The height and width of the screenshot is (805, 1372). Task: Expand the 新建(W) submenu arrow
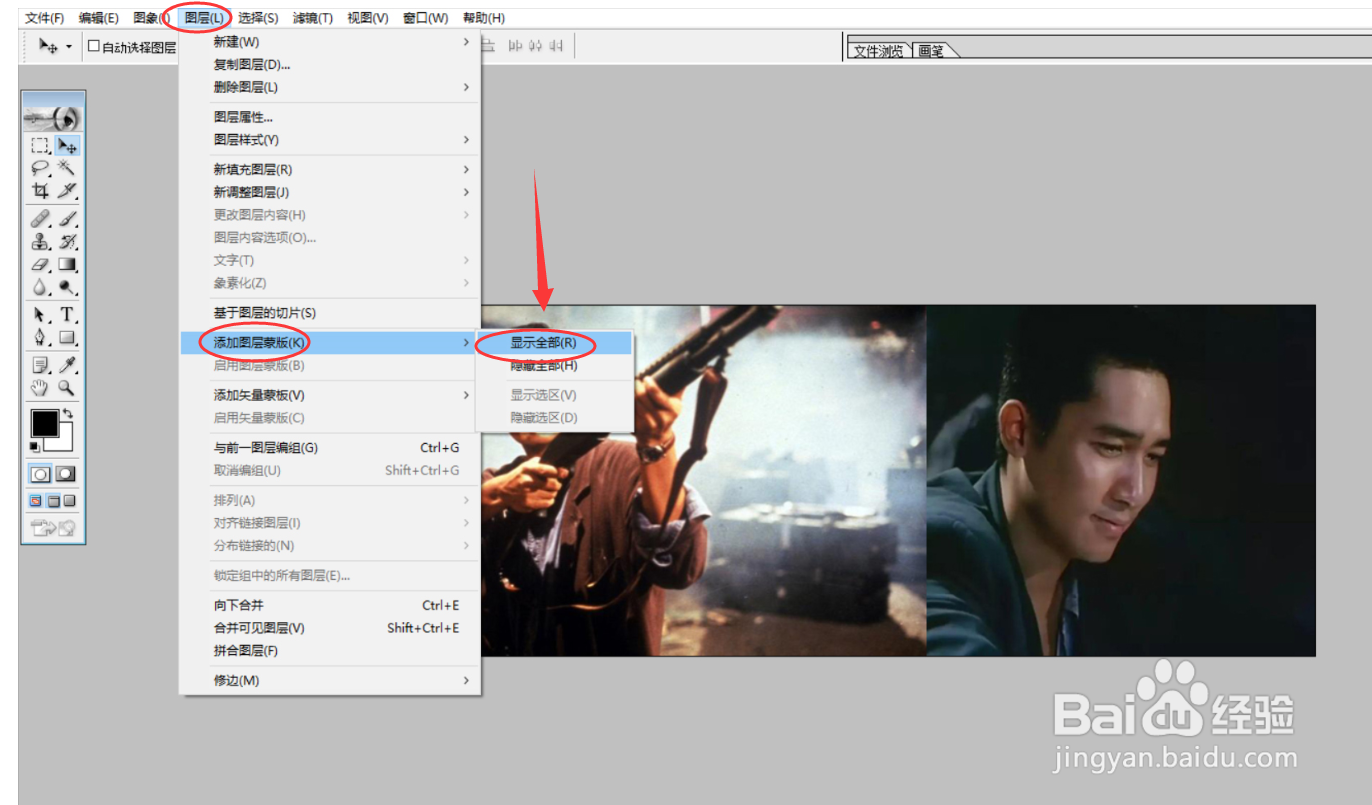(466, 42)
